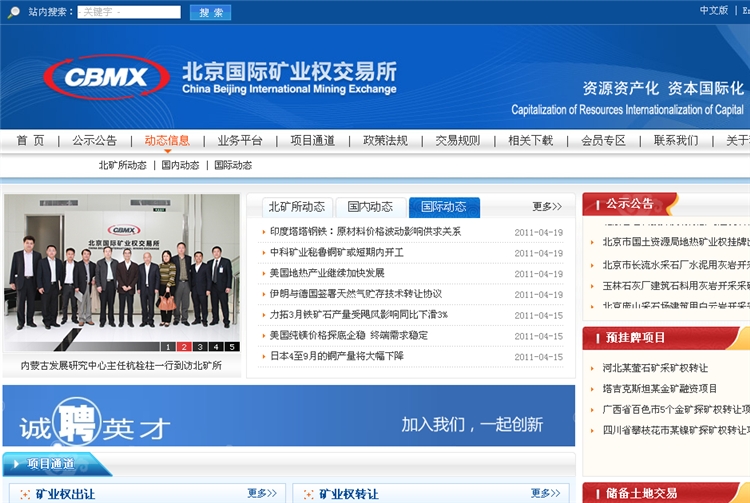Open news 力拓3月铁矿石产量 article

tap(359, 315)
